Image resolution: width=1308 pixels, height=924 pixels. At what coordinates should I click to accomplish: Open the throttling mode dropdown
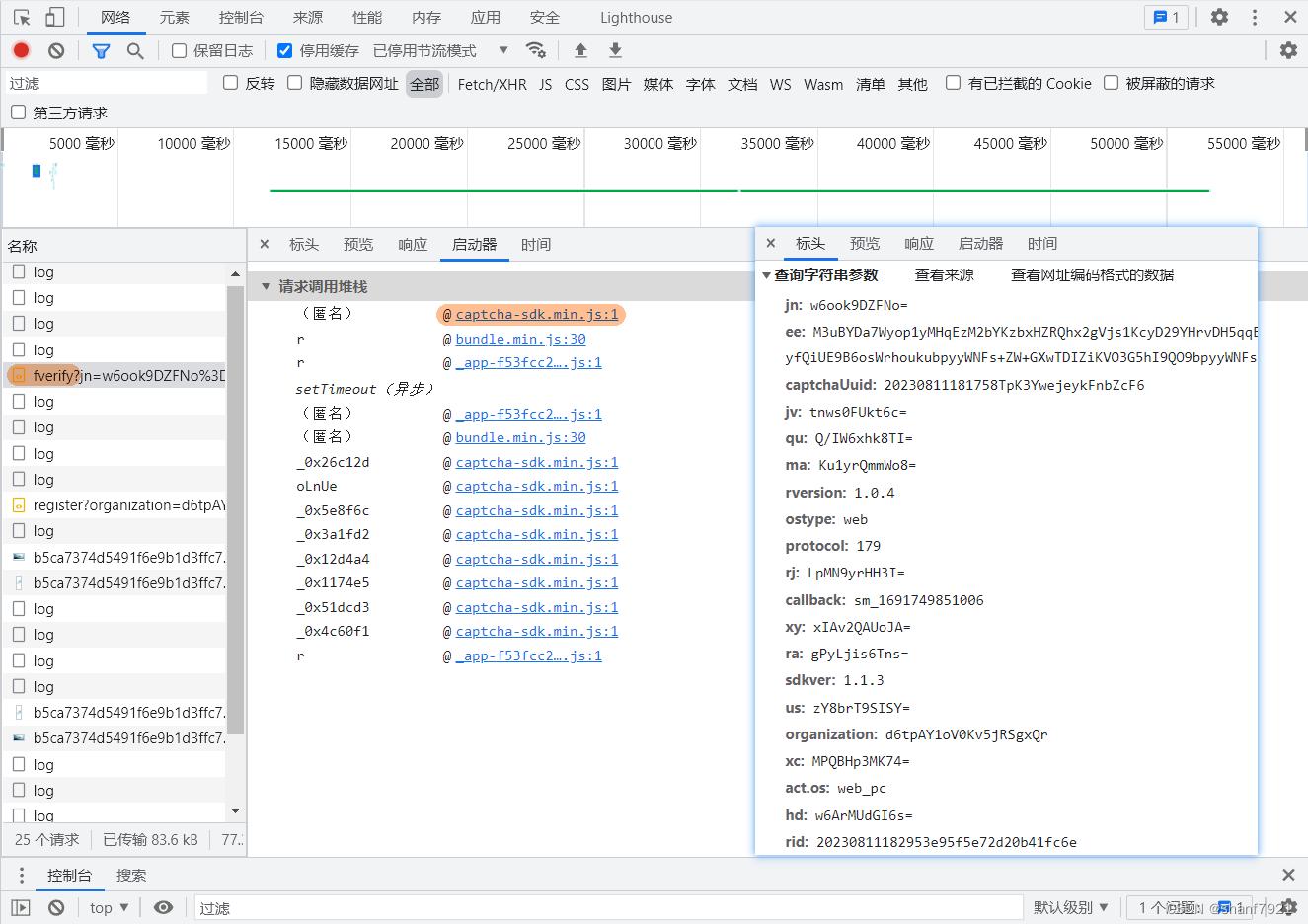point(440,50)
